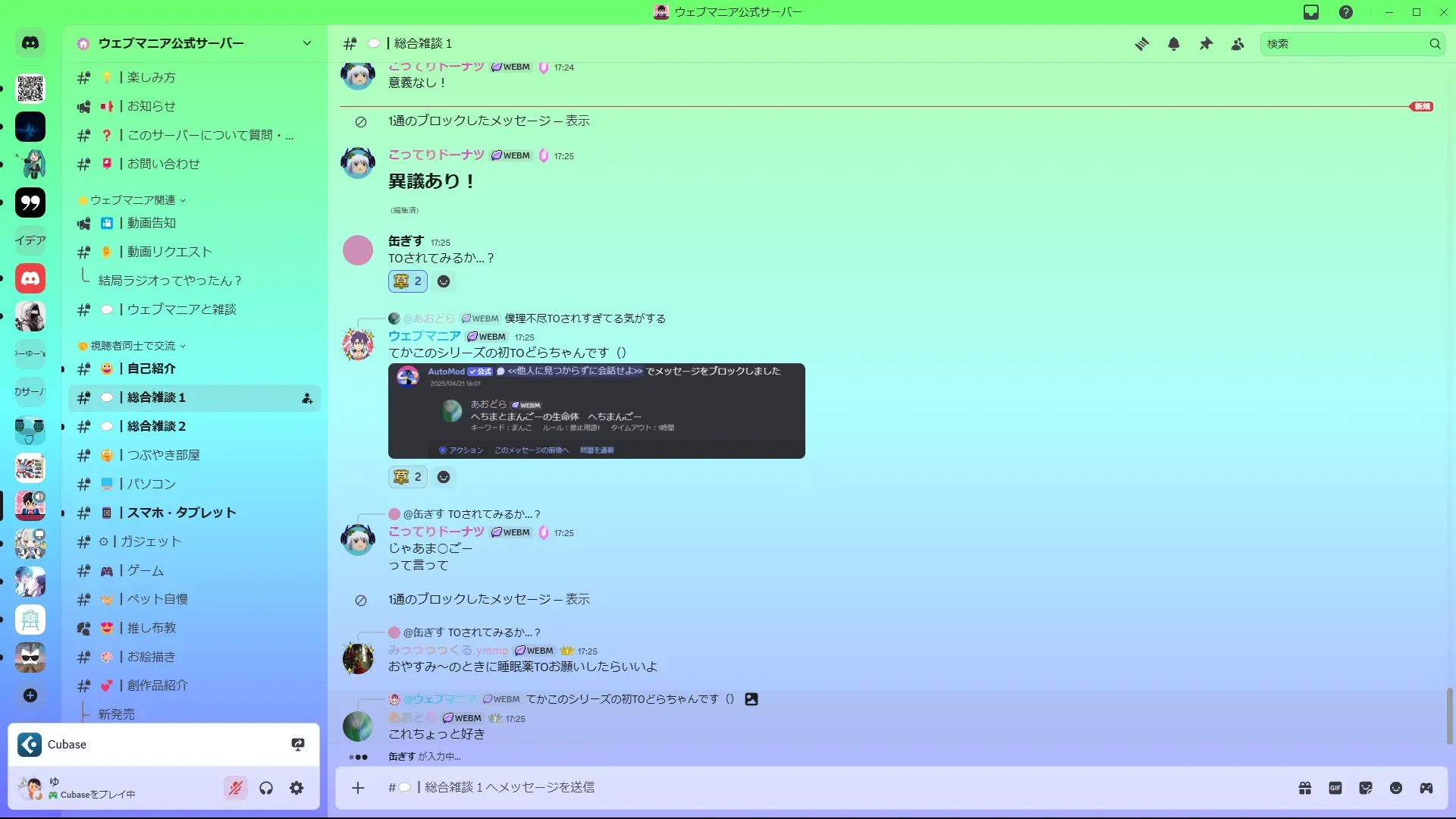Viewport: 1456px width, 819px height.
Task: Open the Threads icon in channel header
Action: 1141,44
